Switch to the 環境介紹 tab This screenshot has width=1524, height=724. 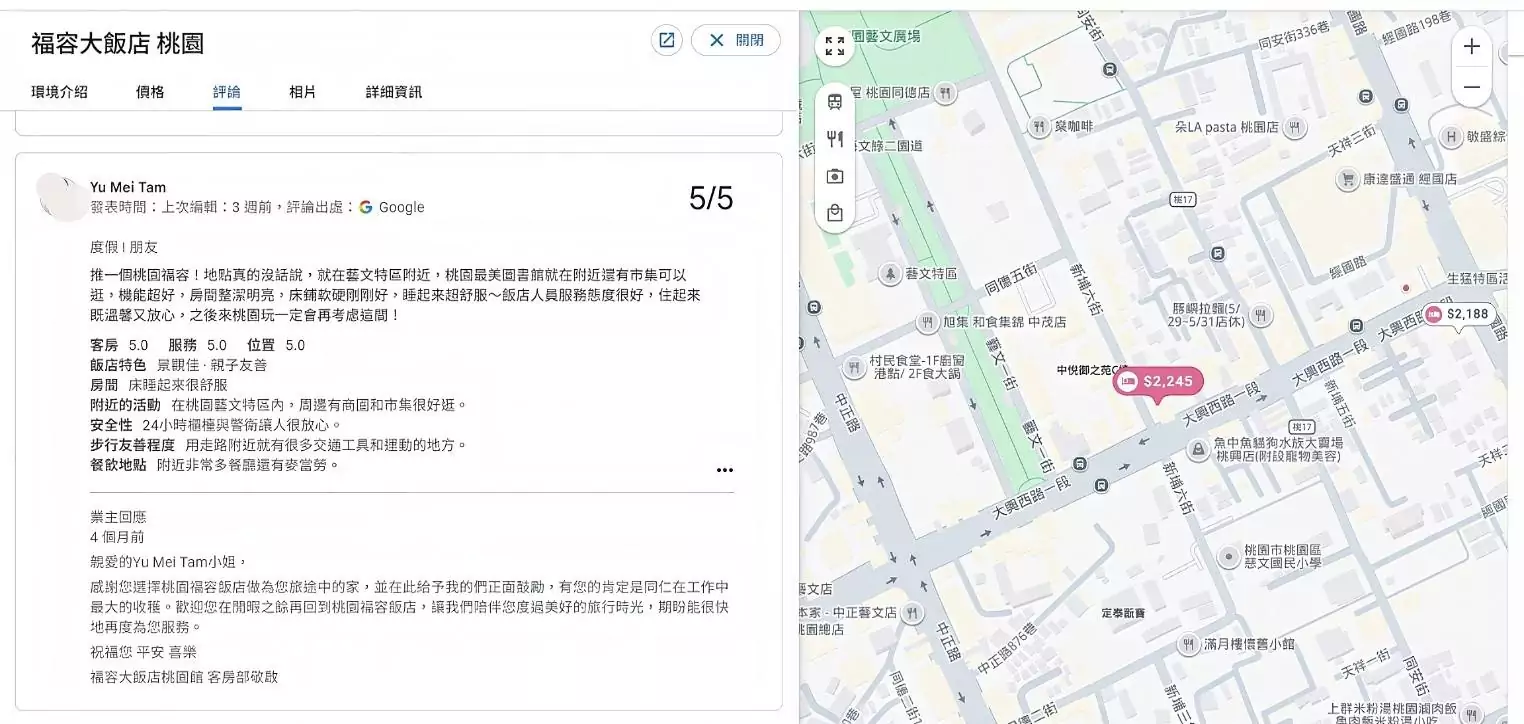pos(60,92)
